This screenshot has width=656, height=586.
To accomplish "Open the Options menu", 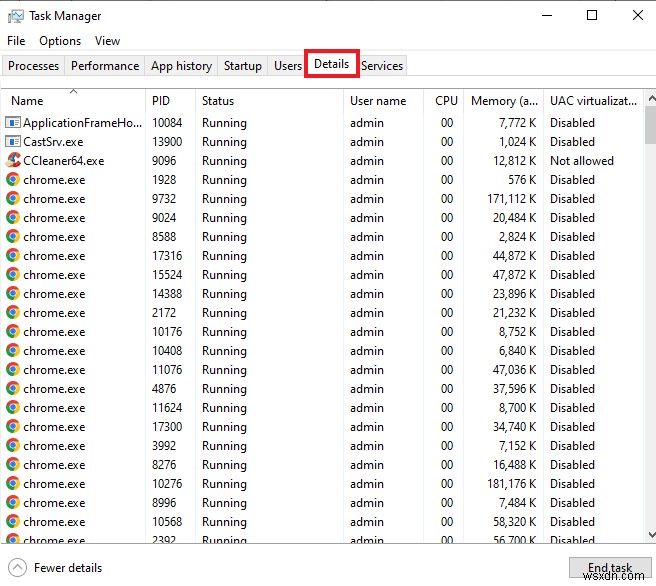I will click(x=60, y=41).
